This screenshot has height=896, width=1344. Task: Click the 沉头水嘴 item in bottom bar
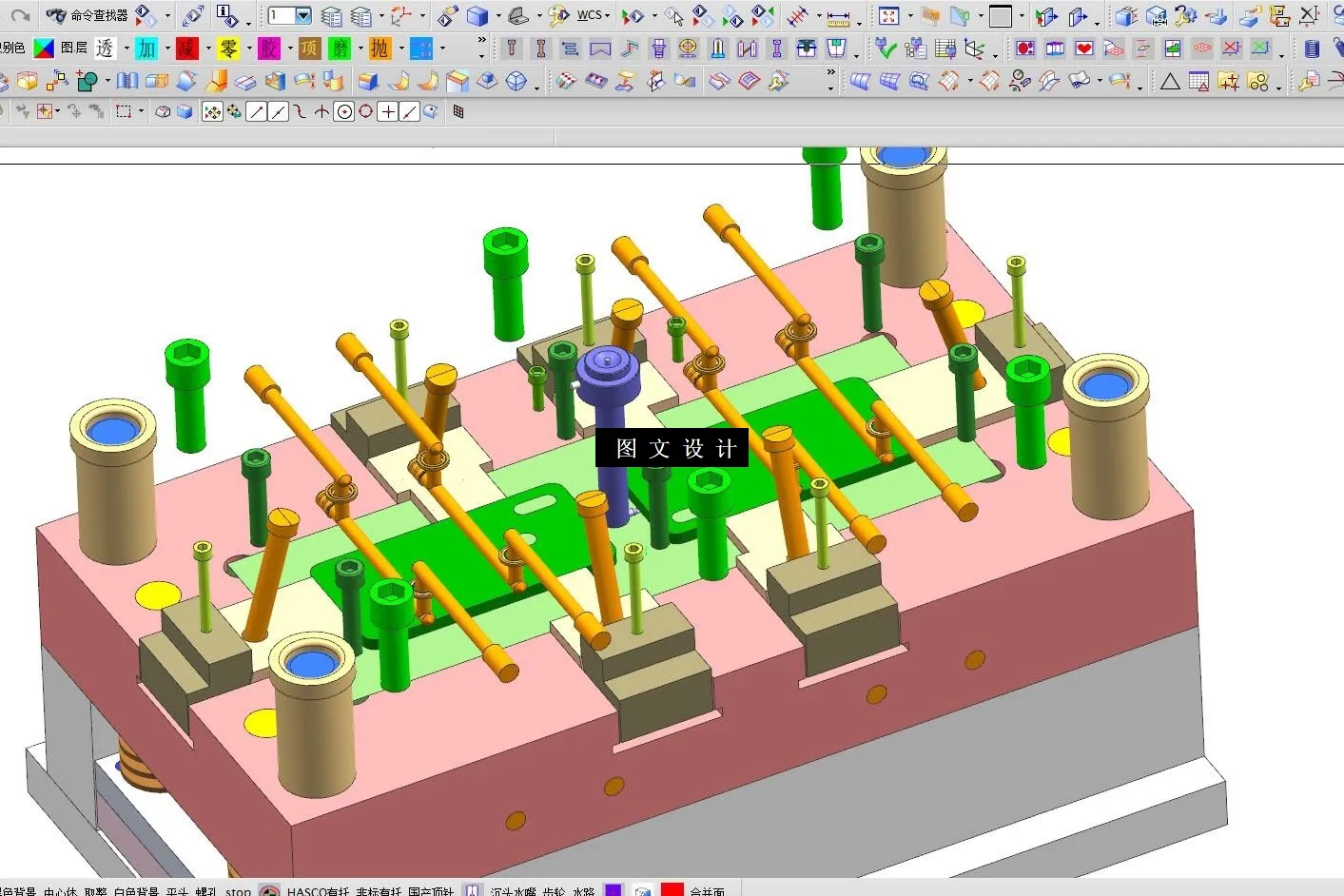(514, 891)
